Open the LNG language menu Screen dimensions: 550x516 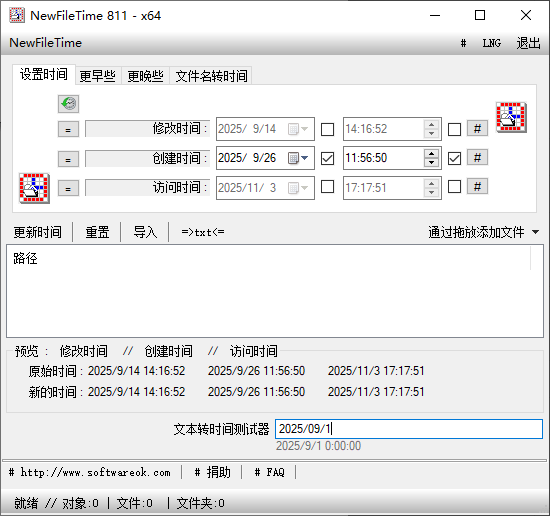[491, 43]
